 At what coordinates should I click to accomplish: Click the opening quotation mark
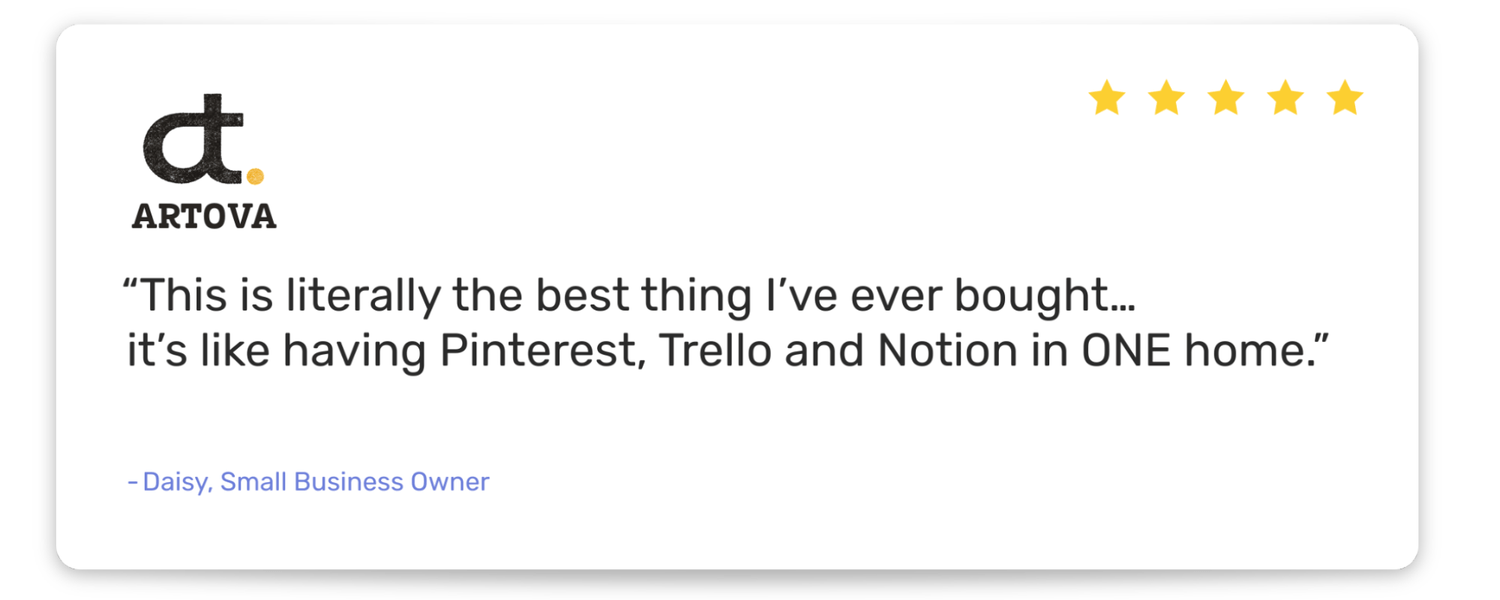click(x=130, y=285)
